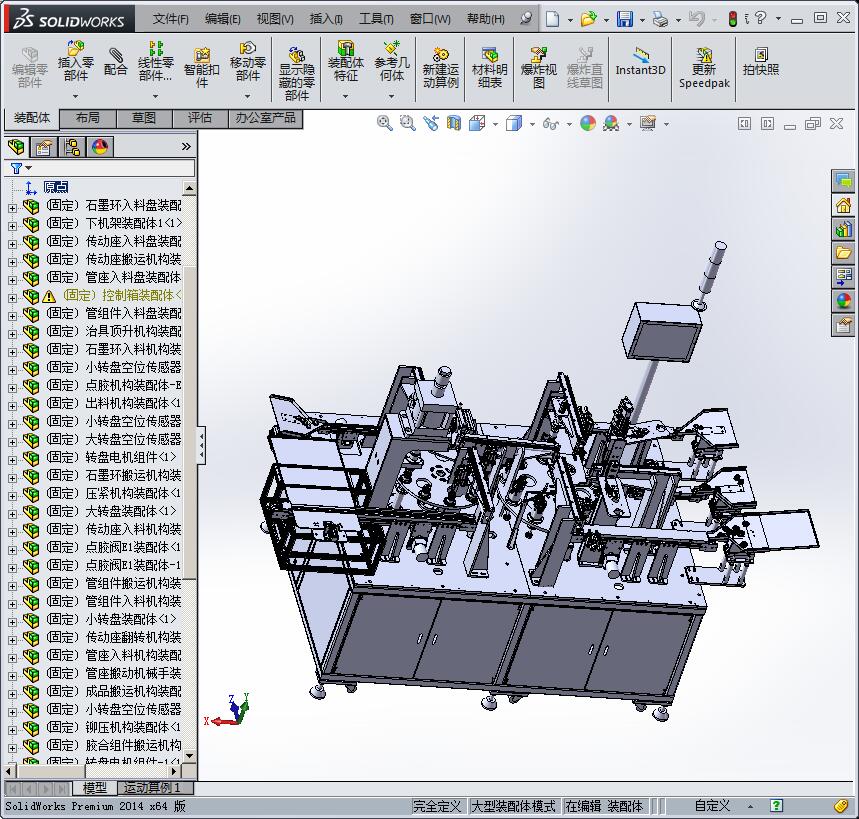Select 模型 bottom tab
The width and height of the screenshot is (859, 819).
point(95,788)
